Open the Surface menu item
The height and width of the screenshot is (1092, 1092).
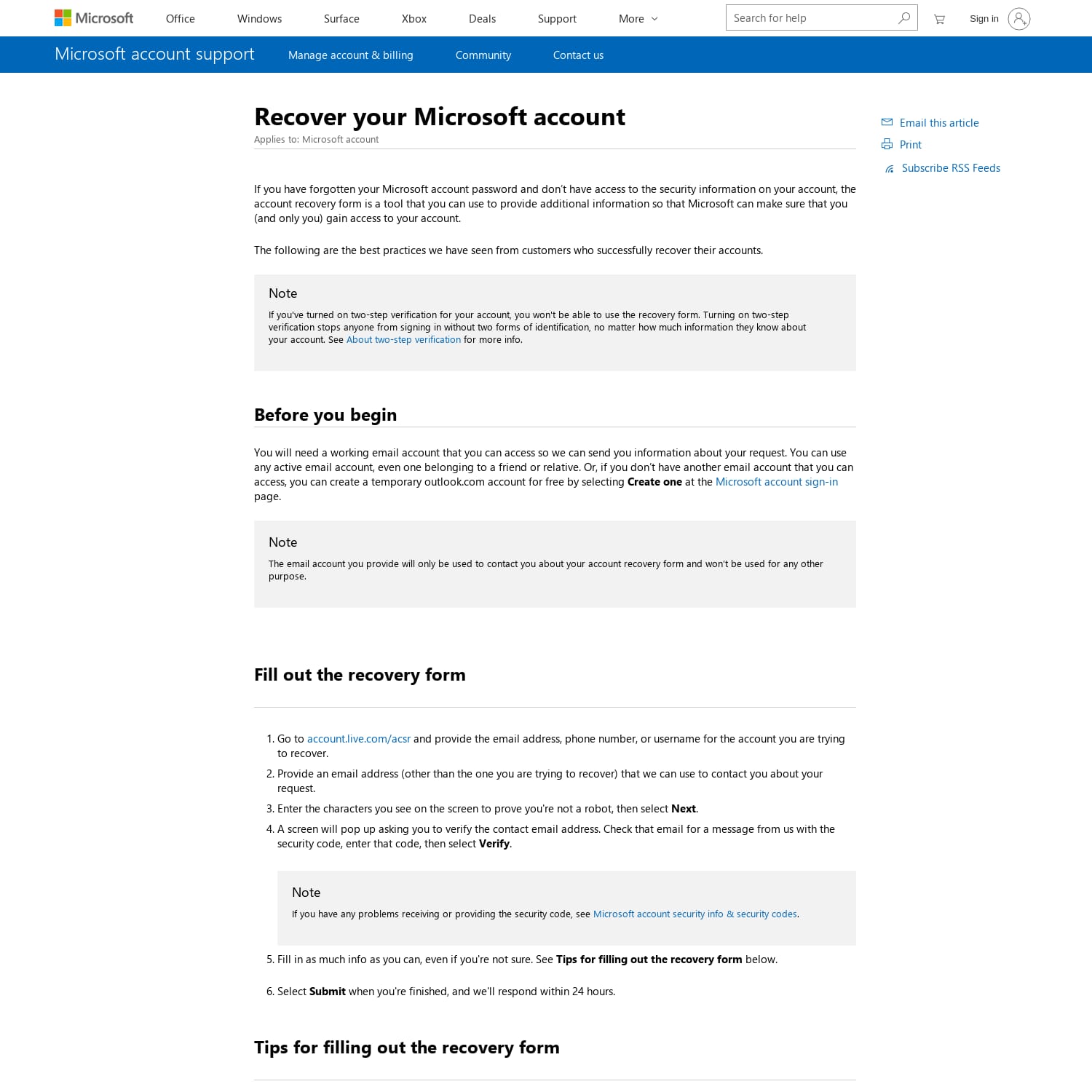click(341, 19)
